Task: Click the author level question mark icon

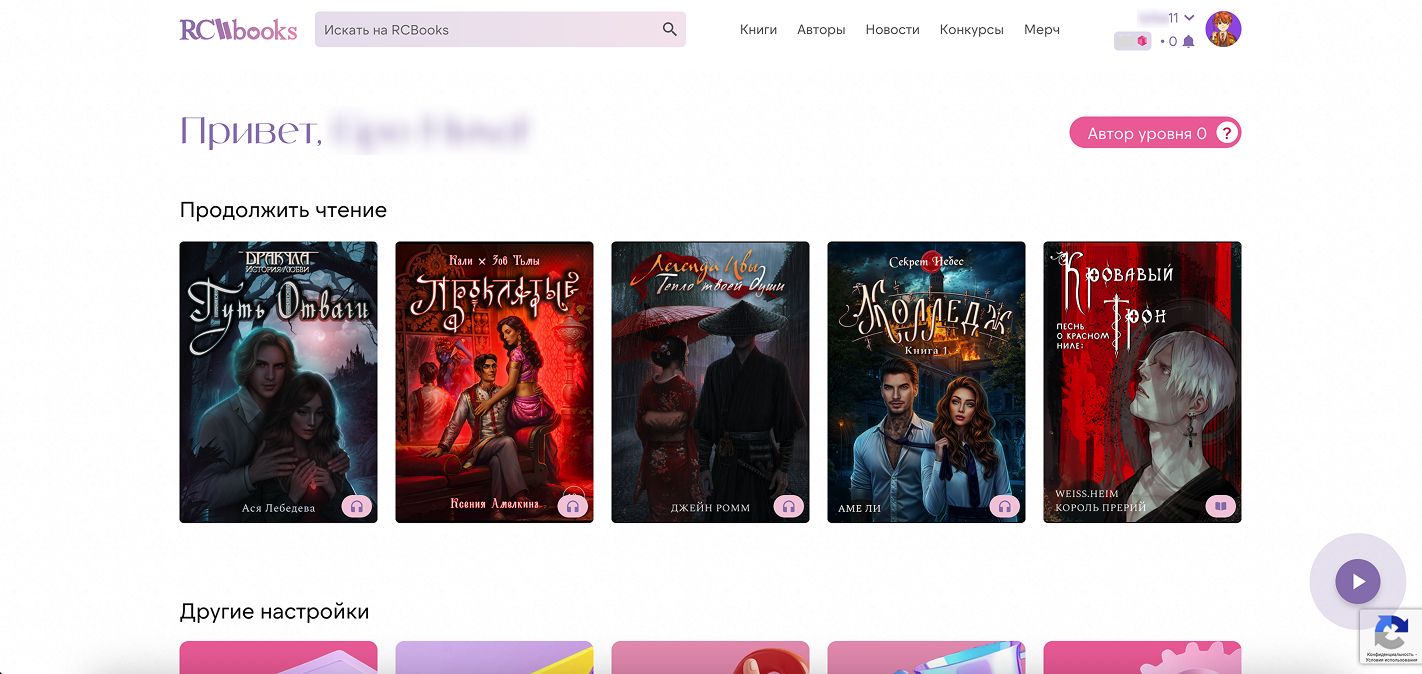Action: [x=1227, y=133]
